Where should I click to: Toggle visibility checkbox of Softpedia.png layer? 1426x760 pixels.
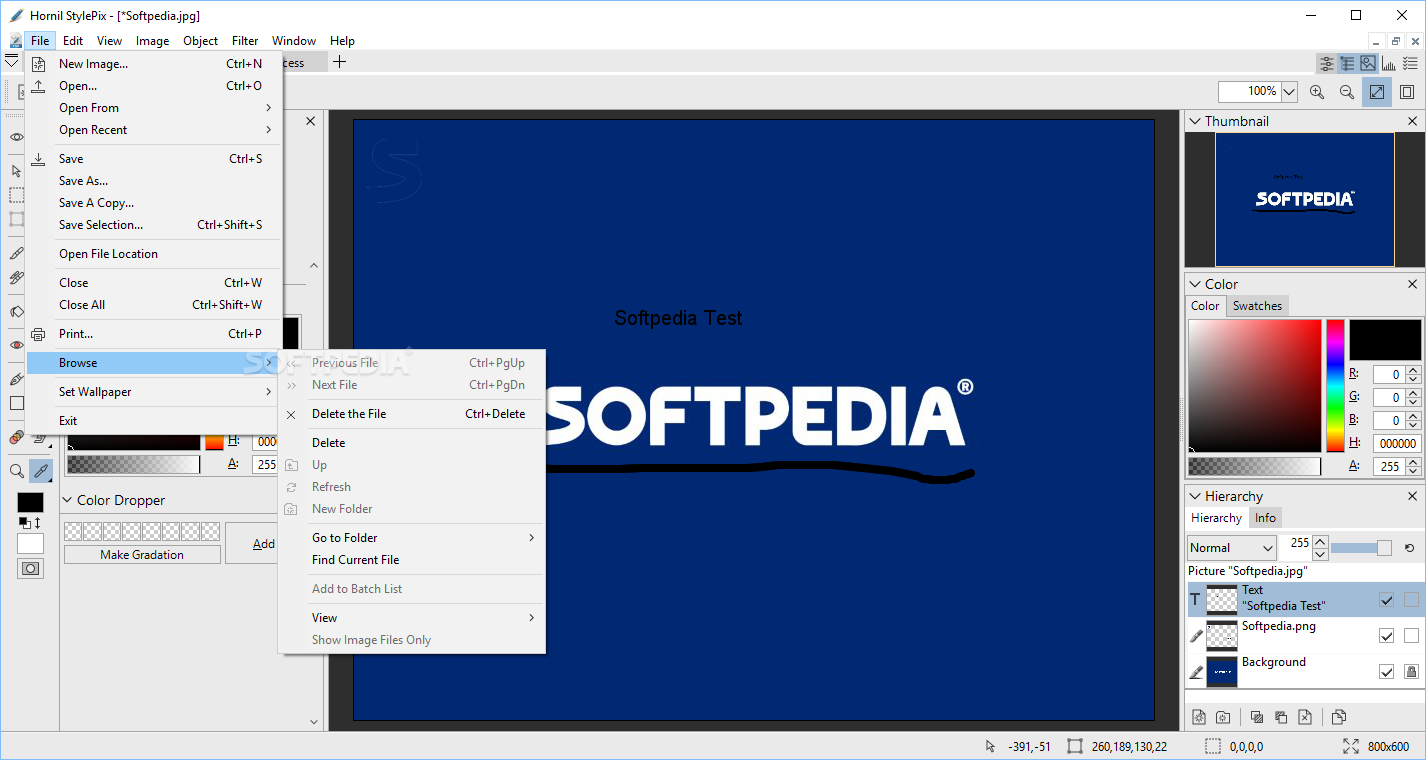pos(1386,636)
